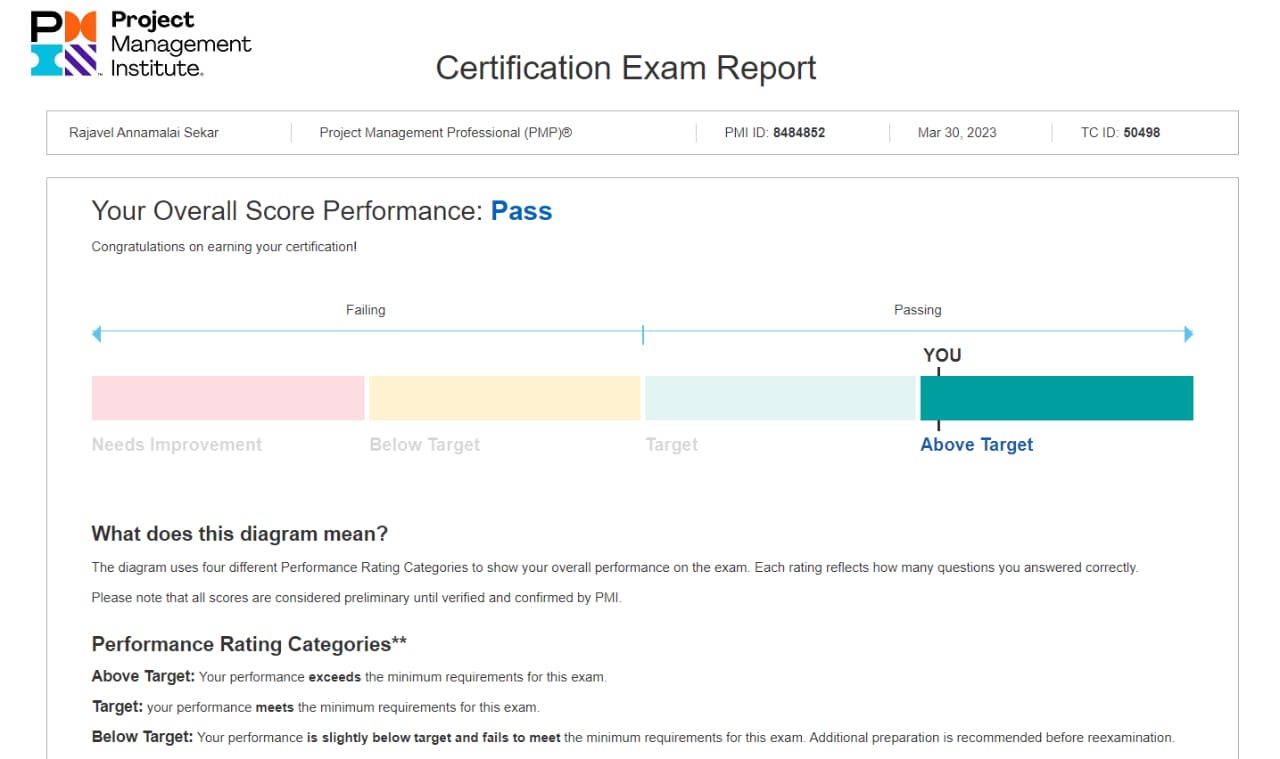
Task: Click the yellow Below Target bar
Action: pos(504,398)
